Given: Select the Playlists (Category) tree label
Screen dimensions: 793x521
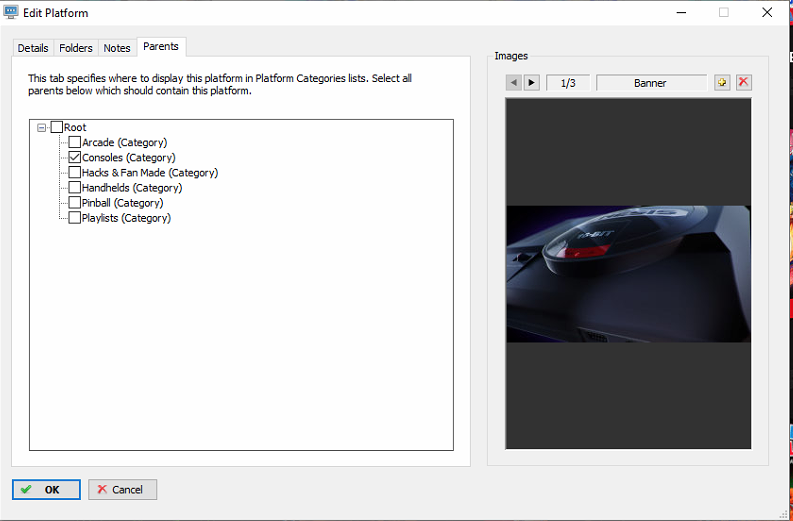Looking at the screenshot, I should (126, 219).
